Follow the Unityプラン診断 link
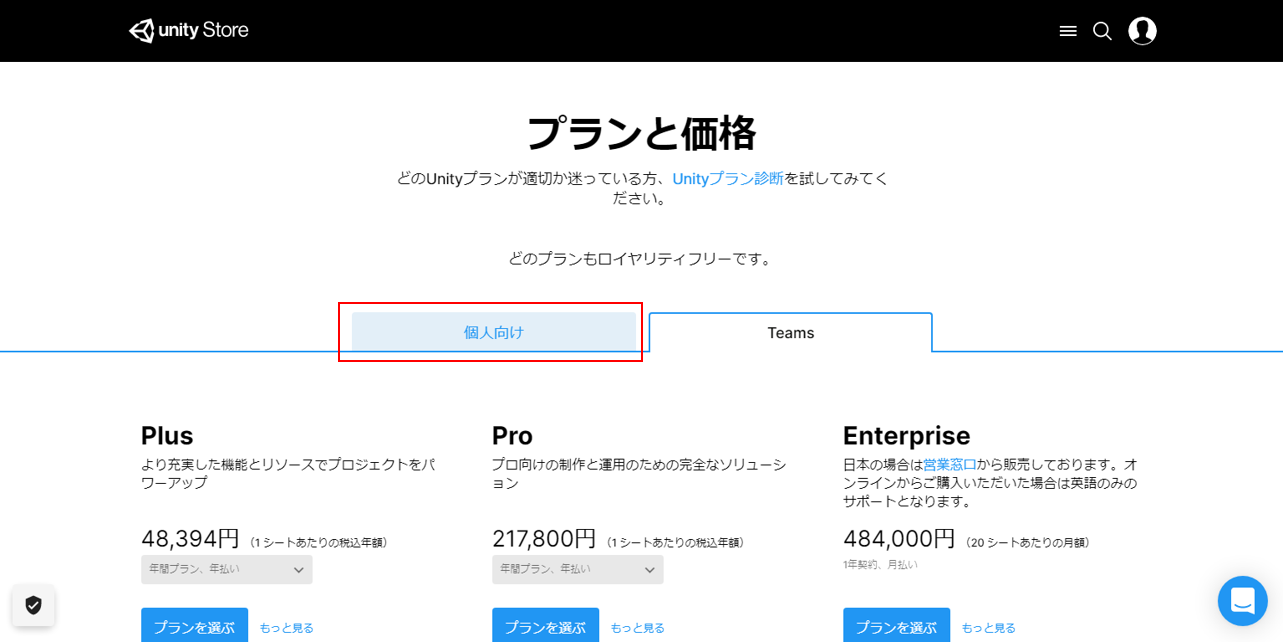 [x=728, y=179]
